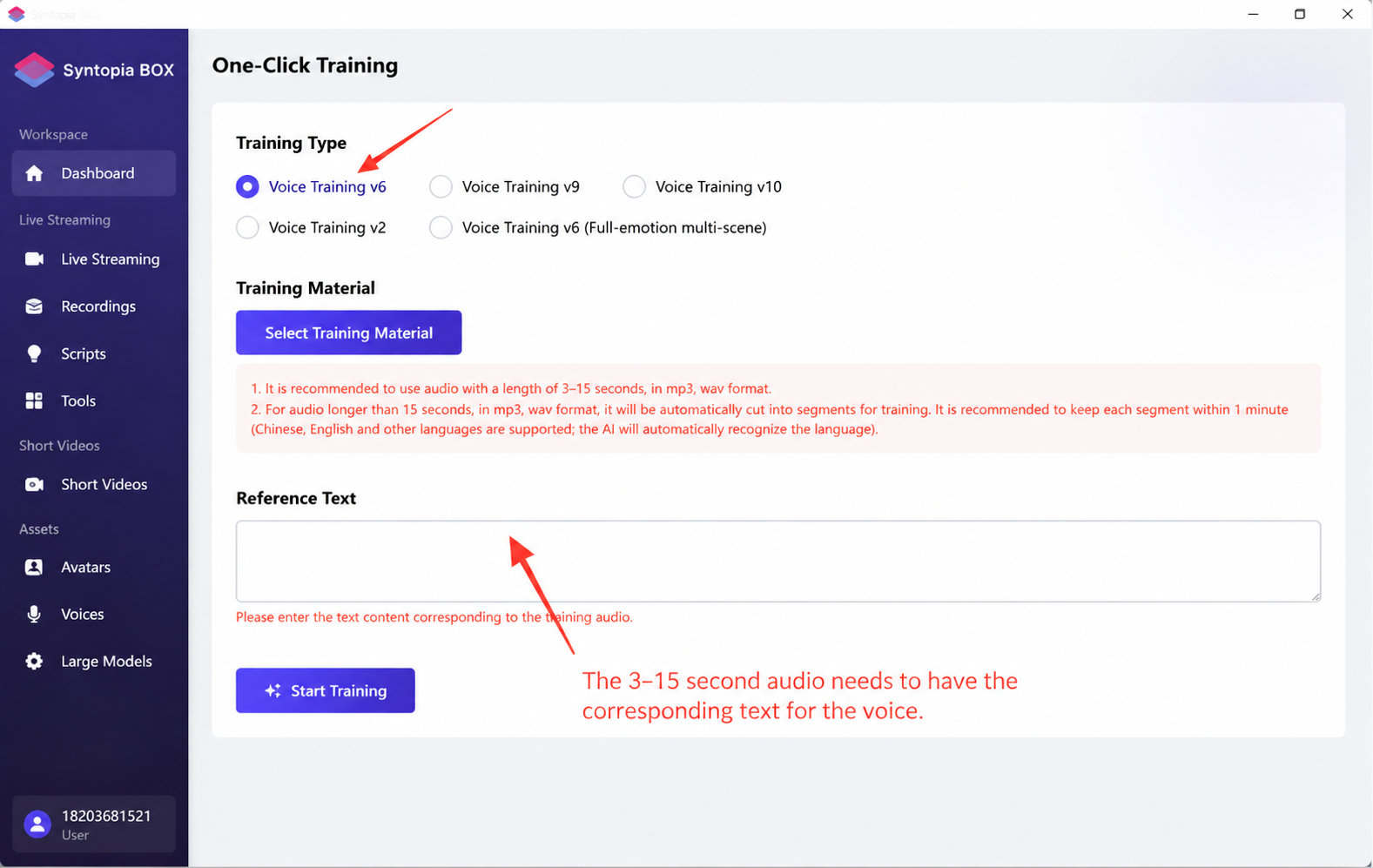This screenshot has width=1373, height=868.
Task: Select Voice Training v10 radio option
Action: coord(634,186)
